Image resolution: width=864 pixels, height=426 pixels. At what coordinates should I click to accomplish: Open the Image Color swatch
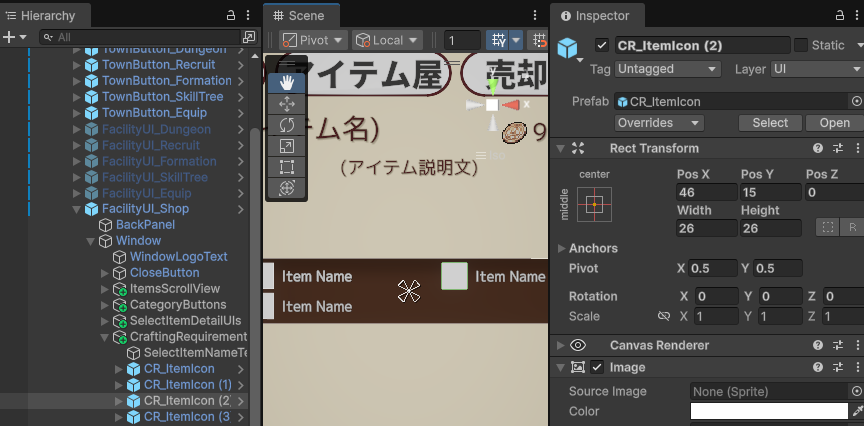[x=768, y=411]
